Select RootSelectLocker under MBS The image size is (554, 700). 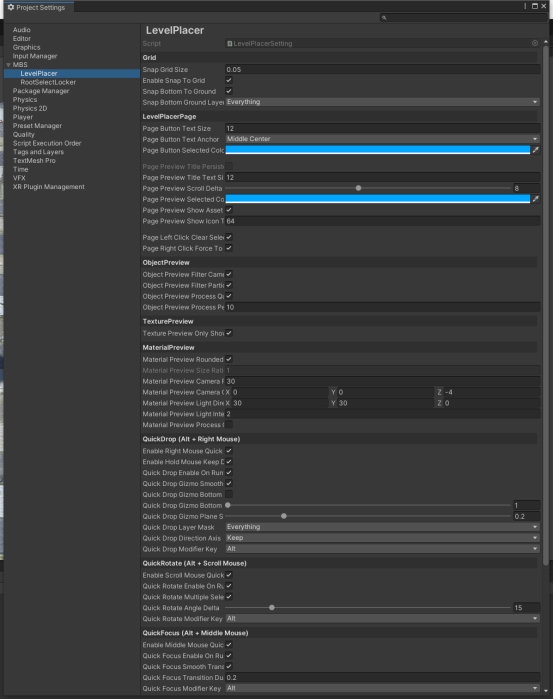[48, 82]
